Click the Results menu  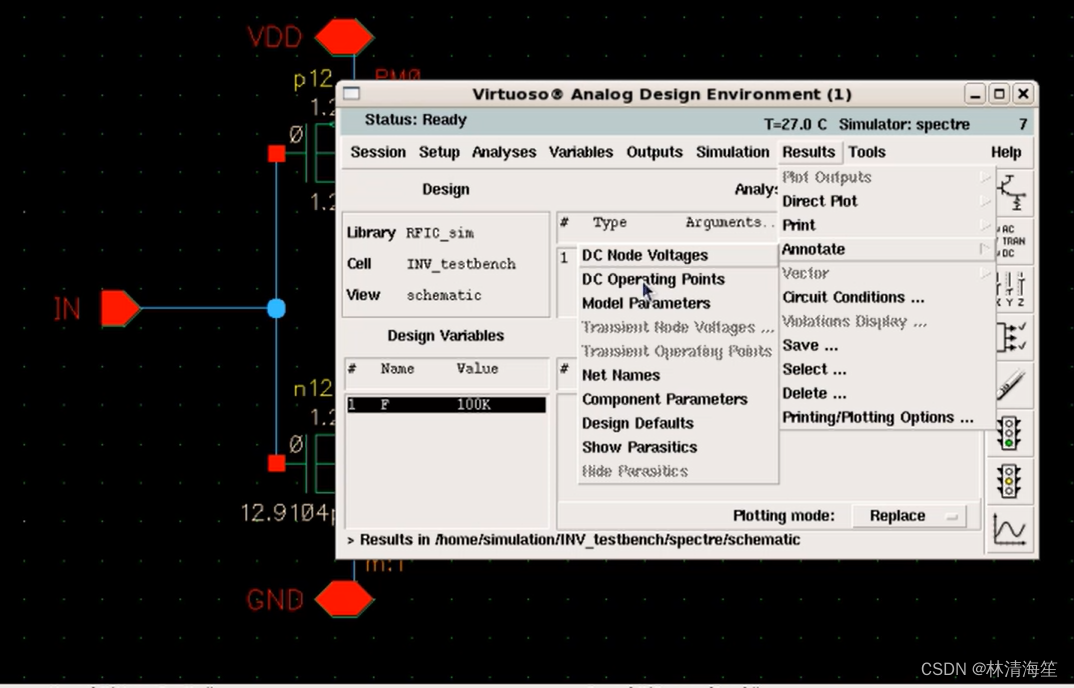pos(809,152)
